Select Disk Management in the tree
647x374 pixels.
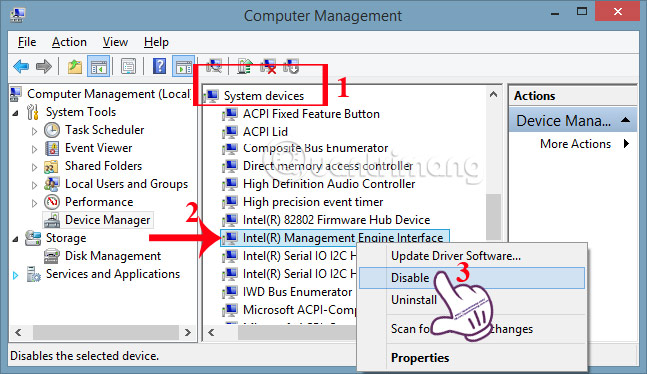point(113,256)
